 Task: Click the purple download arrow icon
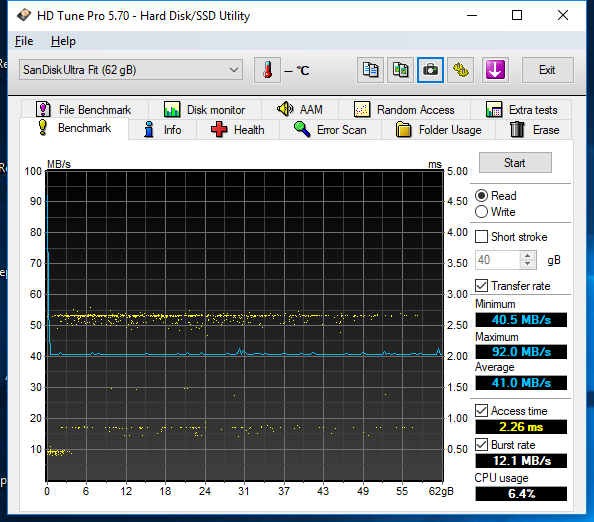point(495,70)
